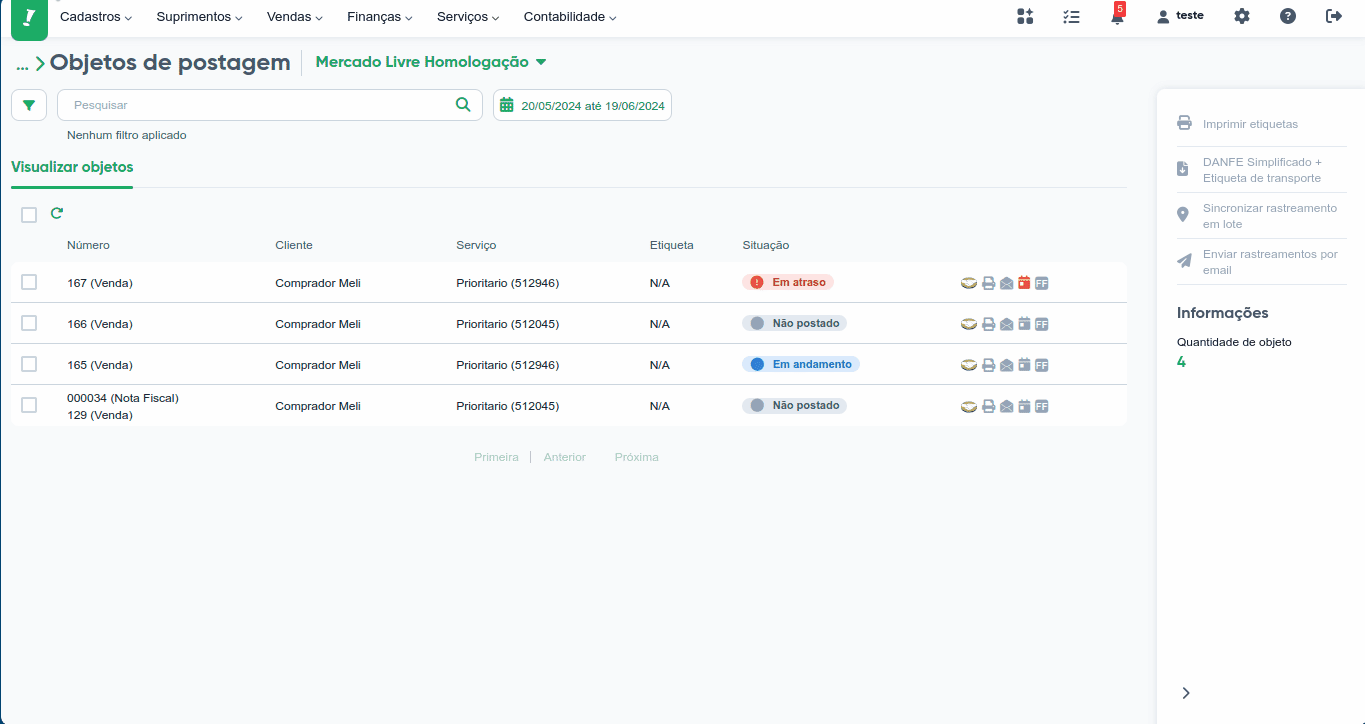Go to Primeira page
The image size is (1365, 724).
(x=496, y=457)
